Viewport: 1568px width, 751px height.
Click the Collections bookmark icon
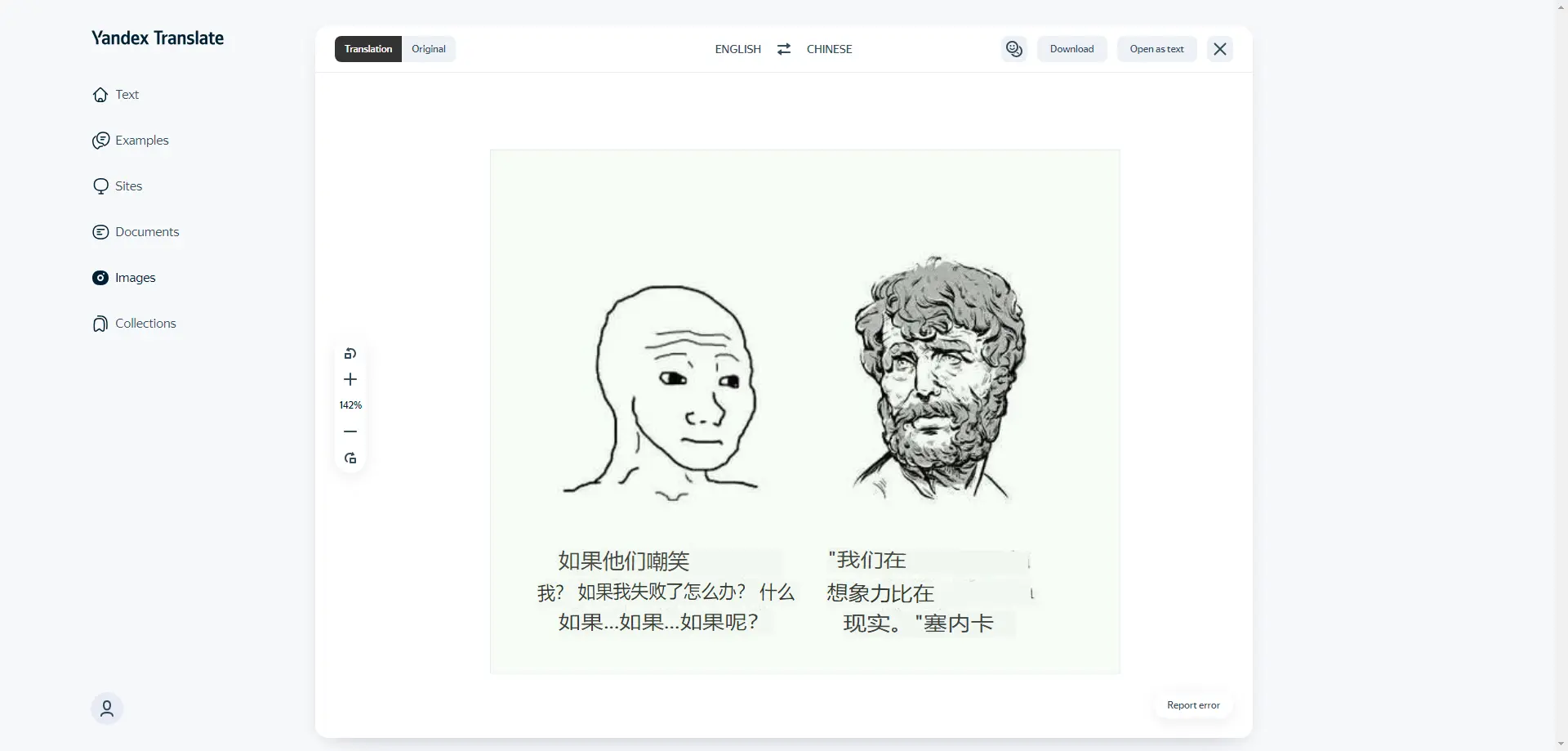(100, 324)
